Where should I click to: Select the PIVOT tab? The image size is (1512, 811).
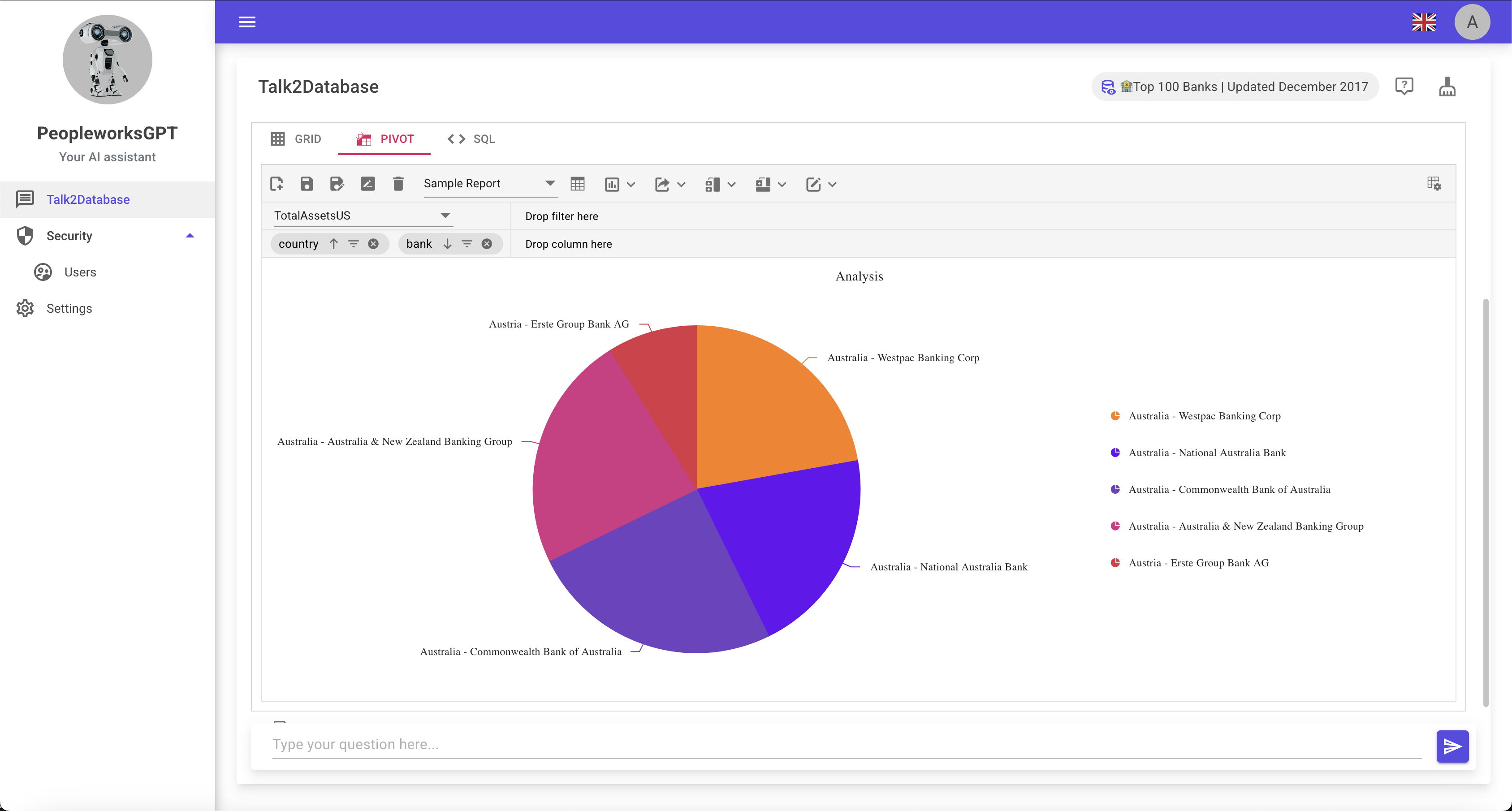[x=384, y=139]
